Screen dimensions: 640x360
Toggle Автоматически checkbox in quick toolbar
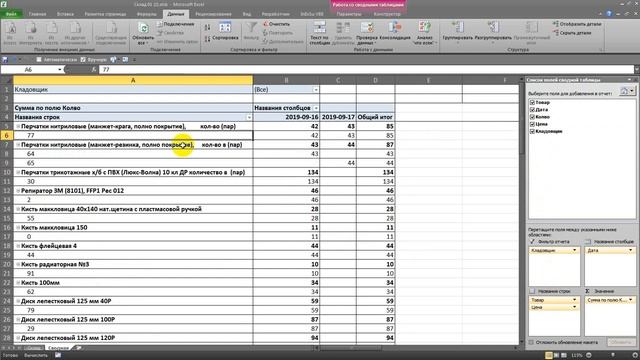(39, 60)
